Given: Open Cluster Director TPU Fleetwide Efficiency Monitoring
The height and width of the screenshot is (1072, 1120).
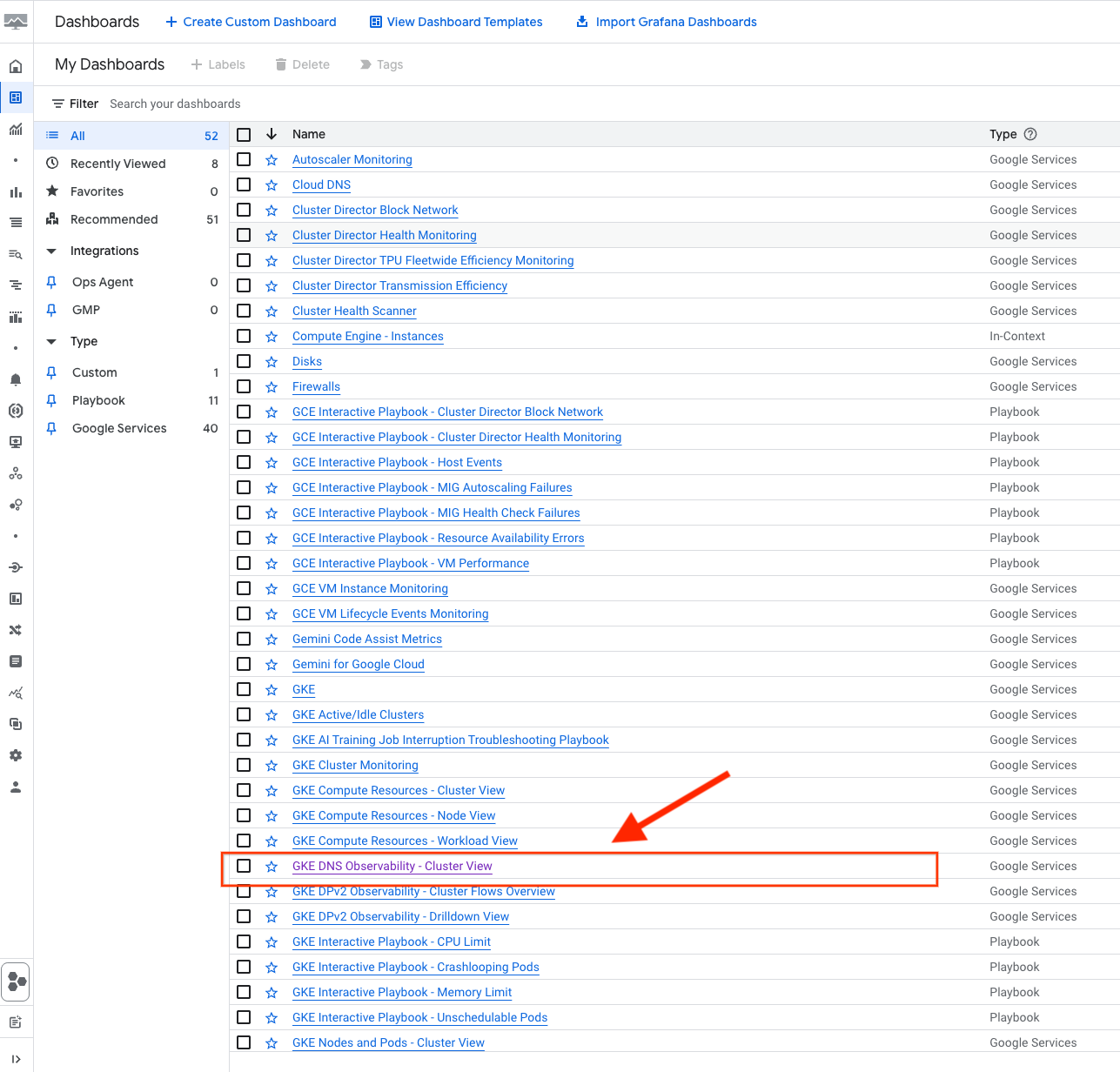Looking at the screenshot, I should click(x=433, y=260).
